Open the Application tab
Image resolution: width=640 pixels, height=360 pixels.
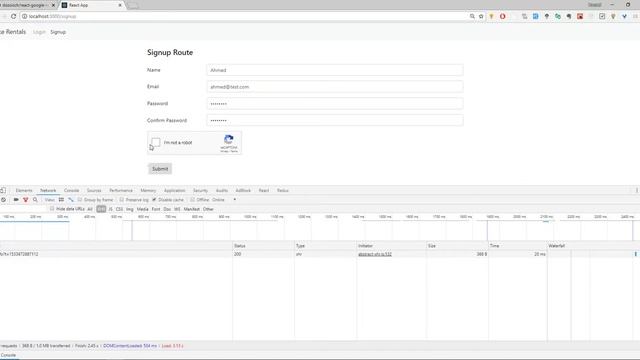pos(174,190)
